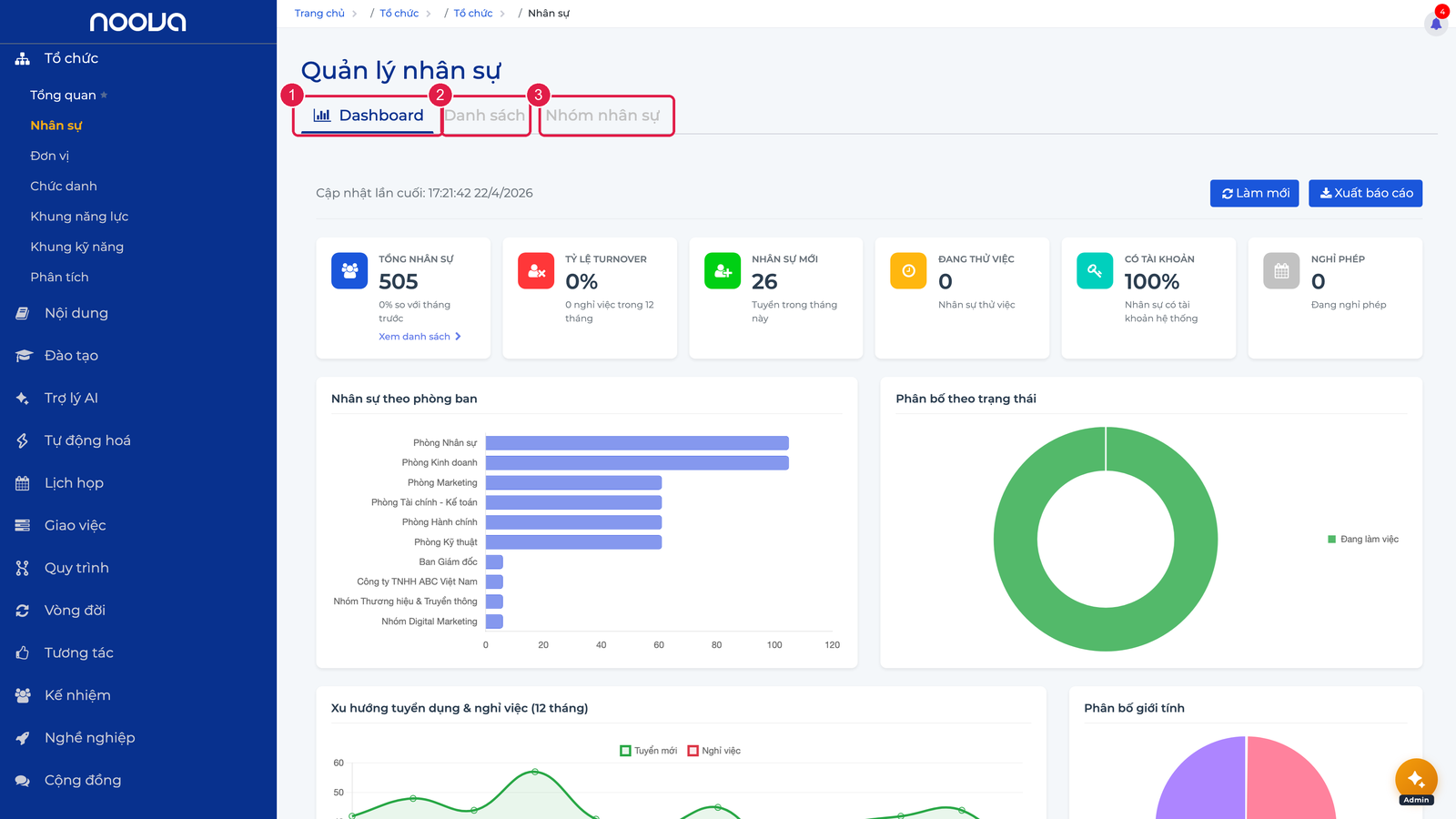The height and width of the screenshot is (819, 1456).
Task: Click the Phòng Nhân sự bar in chart
Action: point(637,443)
